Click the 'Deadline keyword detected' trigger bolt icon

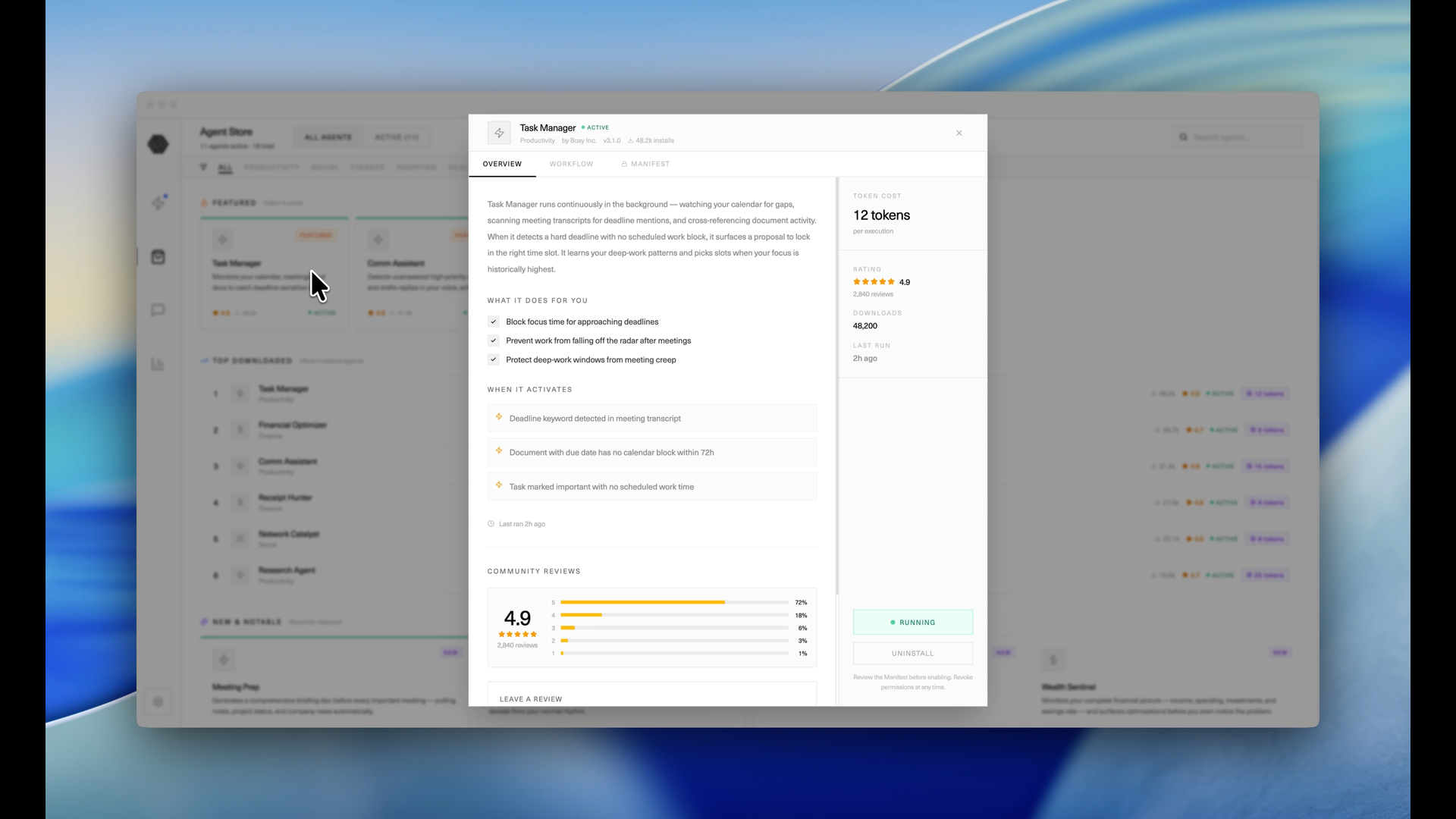(x=499, y=417)
